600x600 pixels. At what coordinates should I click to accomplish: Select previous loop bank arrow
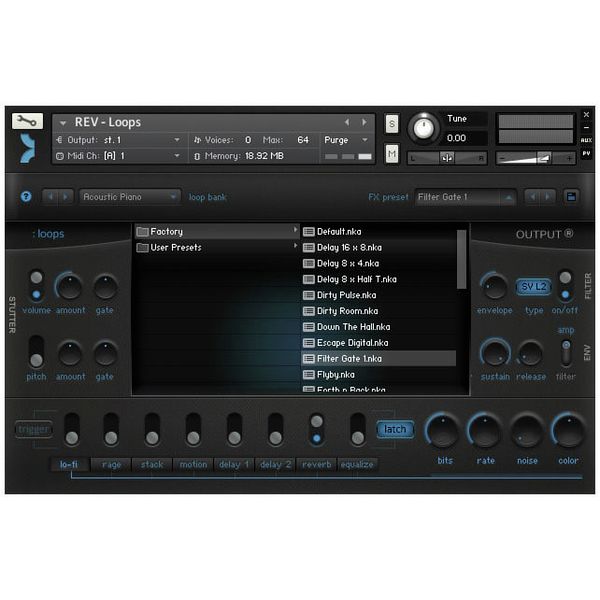pyautogui.click(x=50, y=197)
